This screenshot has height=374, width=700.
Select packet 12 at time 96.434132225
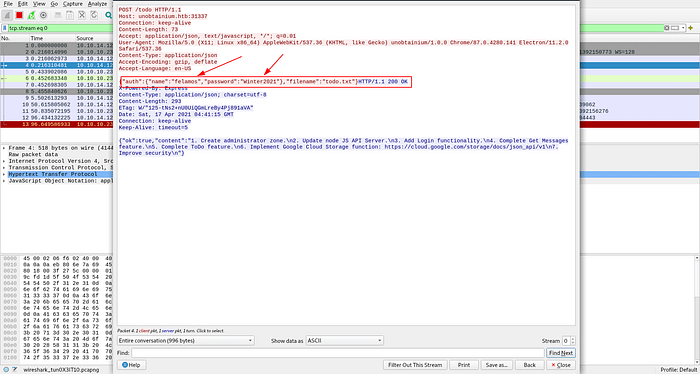click(x=56, y=117)
